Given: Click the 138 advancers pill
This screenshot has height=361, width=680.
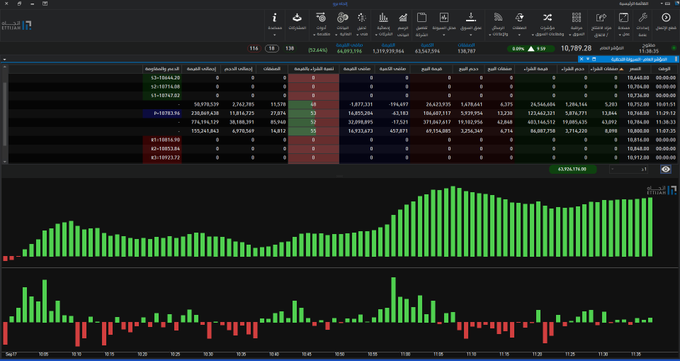Looking at the screenshot, I should click(290, 49).
